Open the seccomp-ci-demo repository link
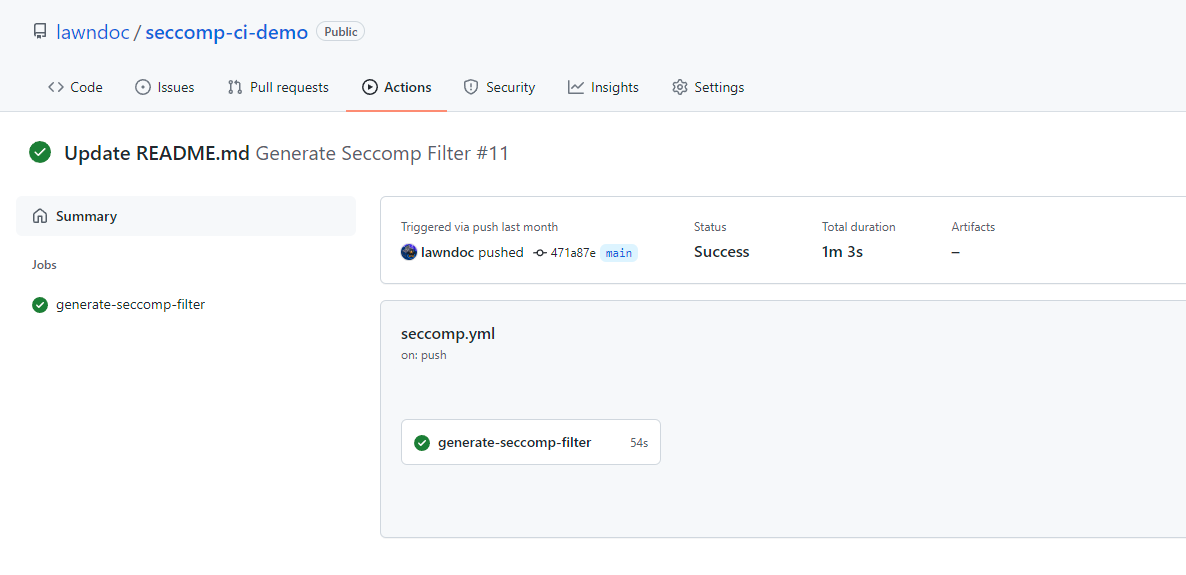 [x=226, y=32]
